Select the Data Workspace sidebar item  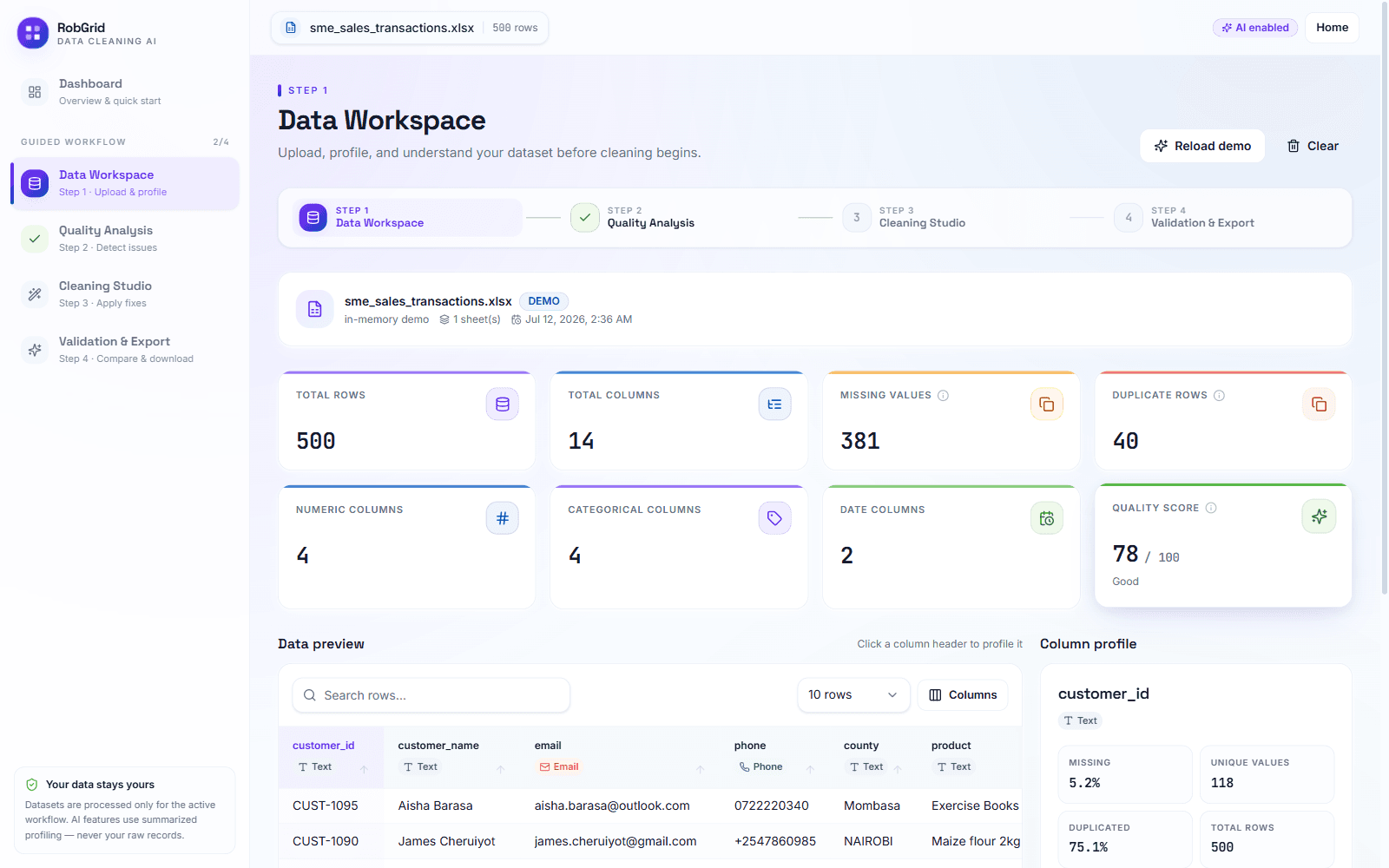125,183
